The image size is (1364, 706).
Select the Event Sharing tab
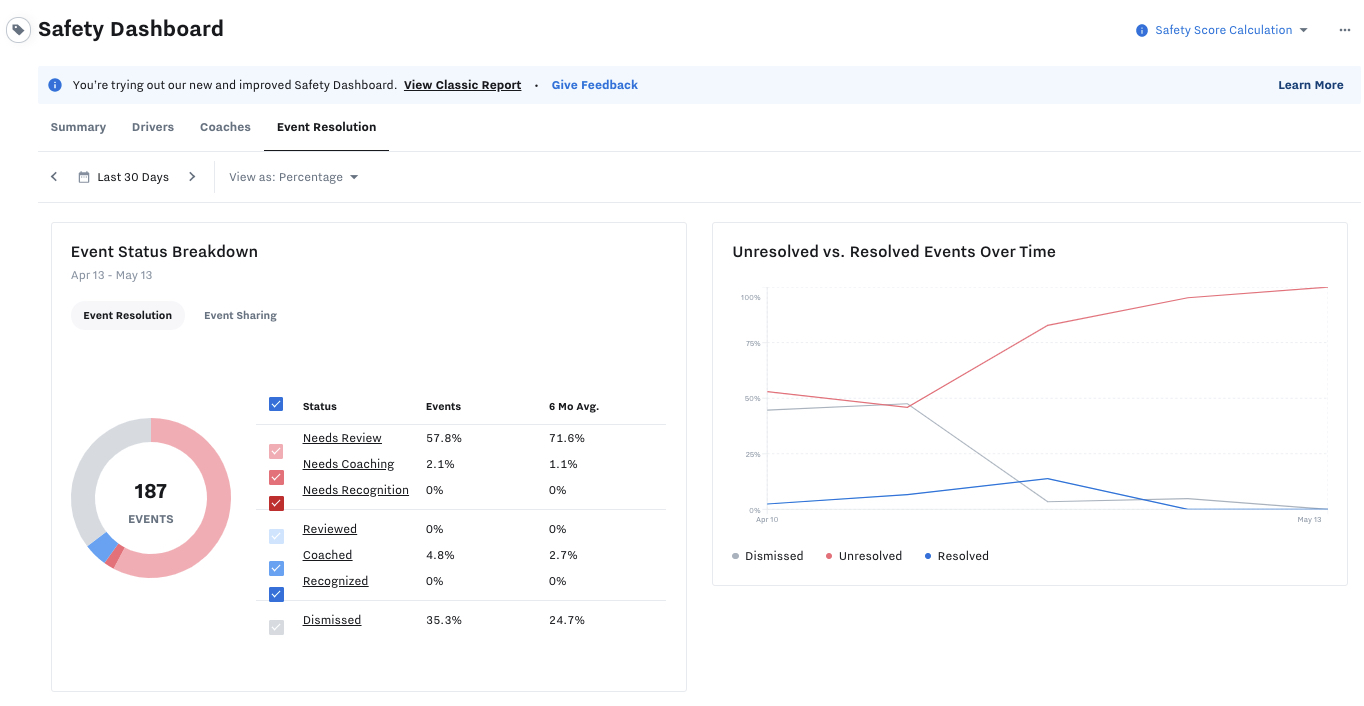[x=240, y=315]
